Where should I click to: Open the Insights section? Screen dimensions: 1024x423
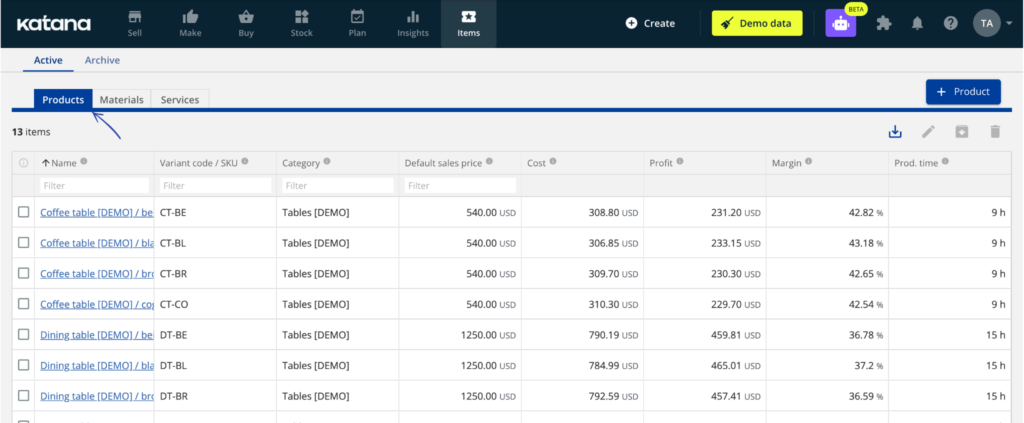pos(413,24)
